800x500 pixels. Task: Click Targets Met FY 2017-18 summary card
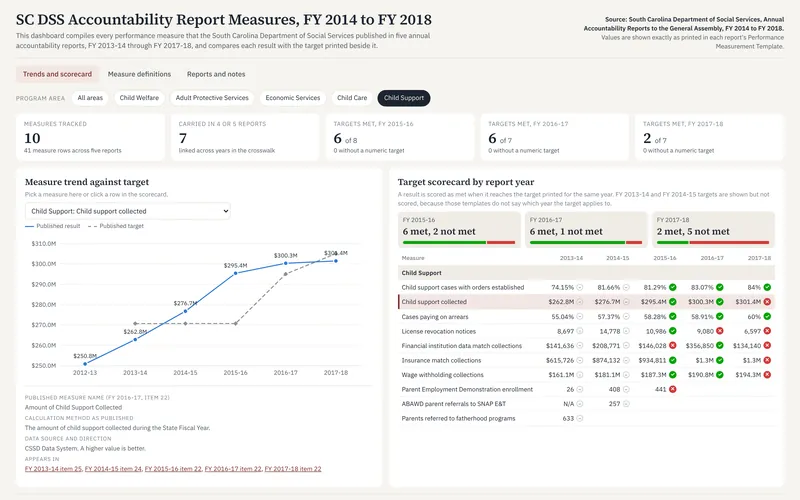(709, 137)
